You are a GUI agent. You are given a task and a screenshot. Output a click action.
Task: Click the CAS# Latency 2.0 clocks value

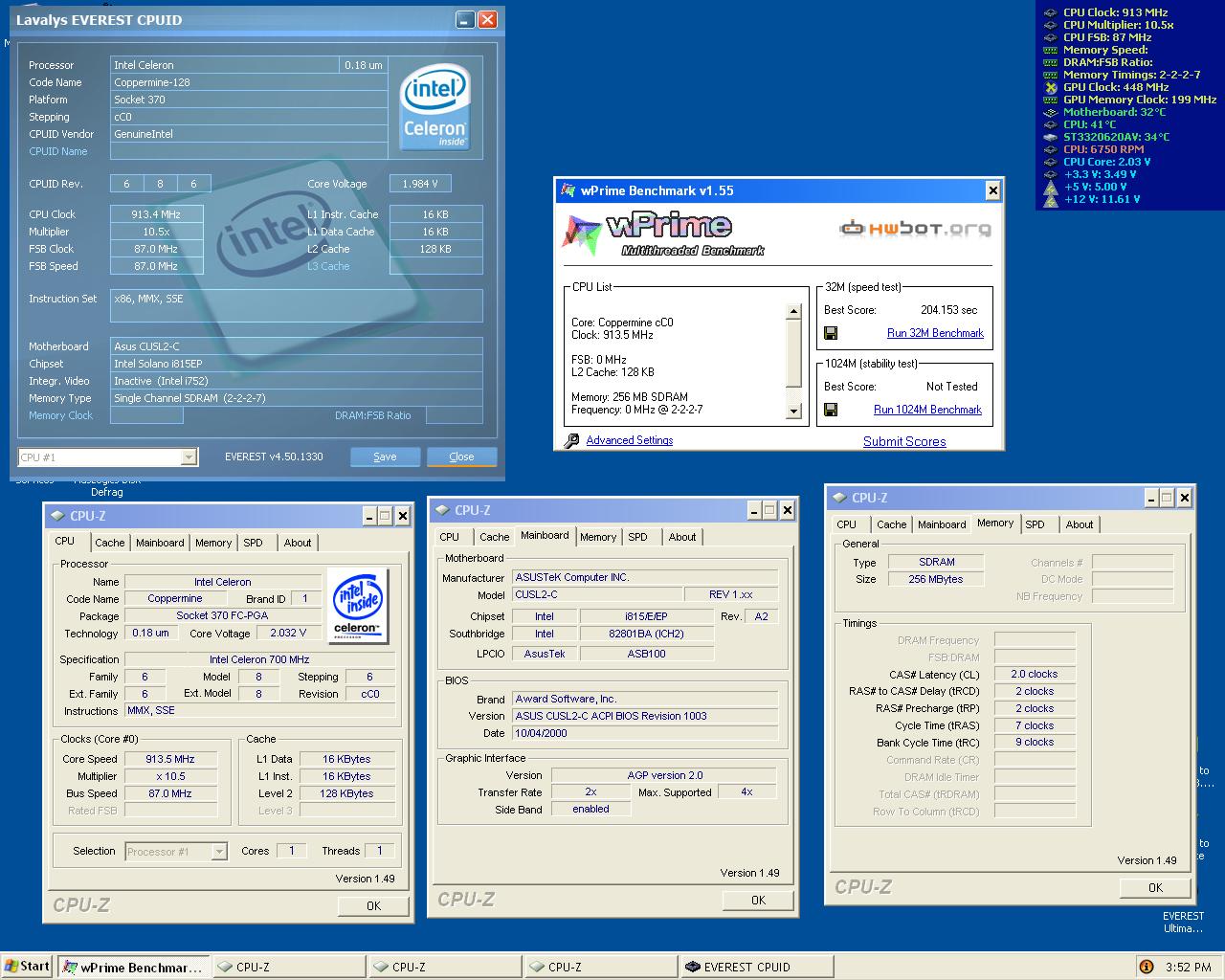(x=1035, y=674)
